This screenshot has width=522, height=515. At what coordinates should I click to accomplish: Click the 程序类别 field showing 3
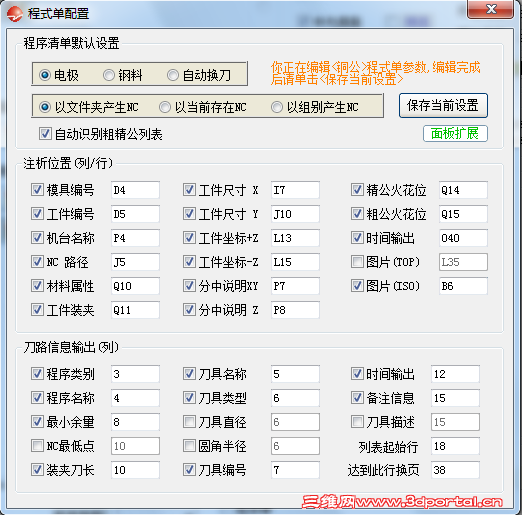click(x=135, y=374)
